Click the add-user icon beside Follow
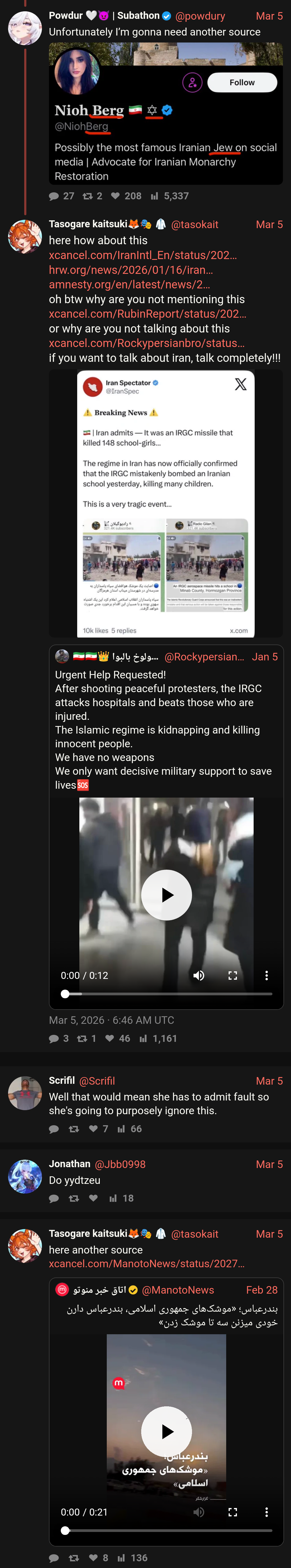The height and width of the screenshot is (1568, 291). 192,82
